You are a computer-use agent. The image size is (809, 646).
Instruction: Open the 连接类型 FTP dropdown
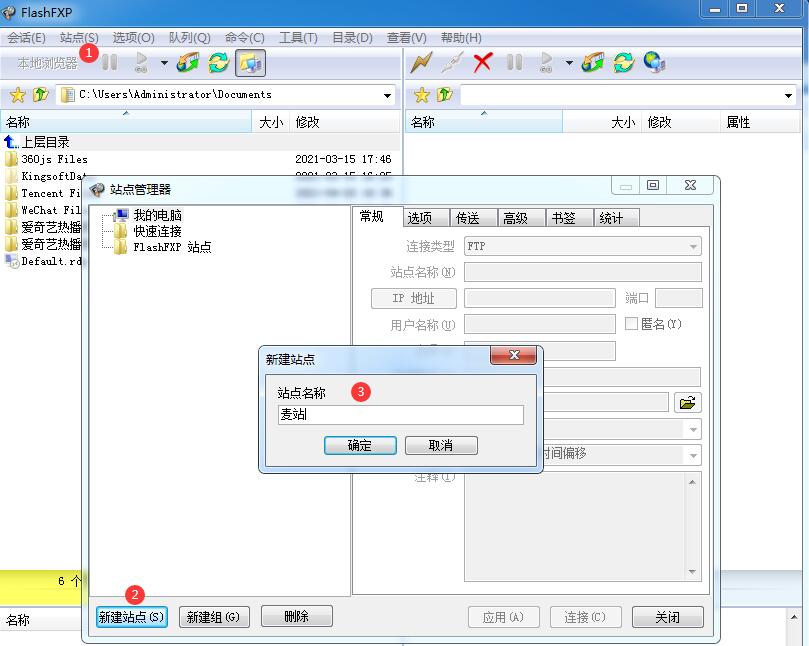click(693, 246)
